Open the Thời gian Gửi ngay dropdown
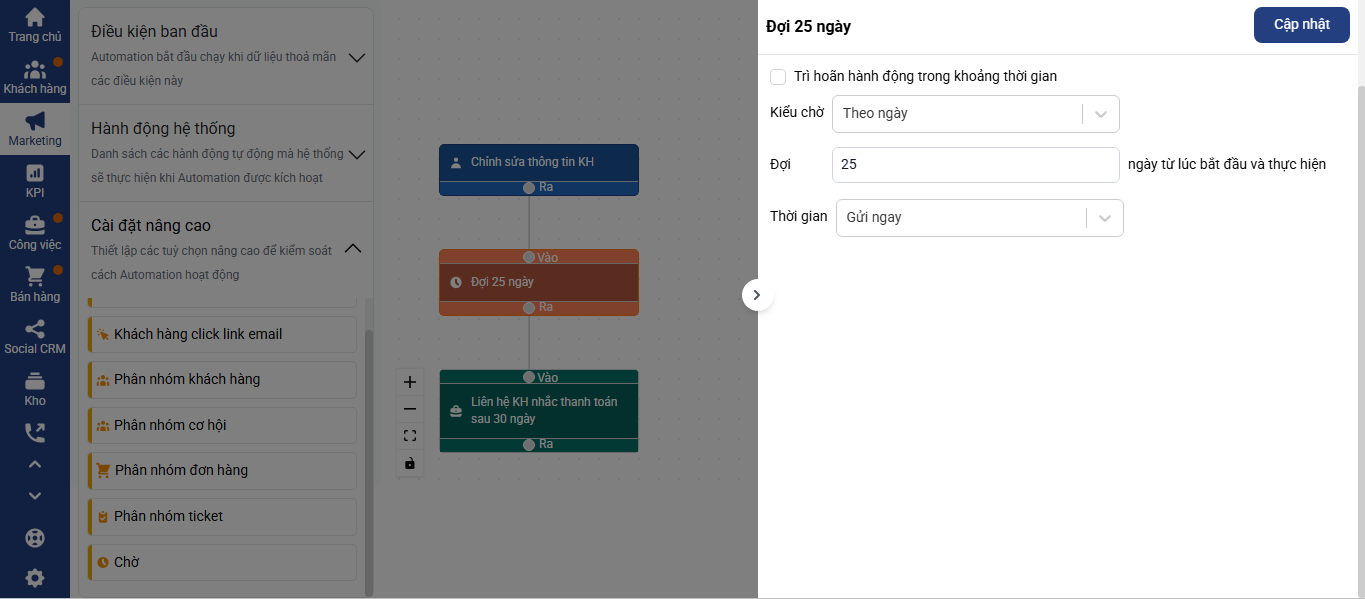This screenshot has height=599, width=1365. click(979, 217)
